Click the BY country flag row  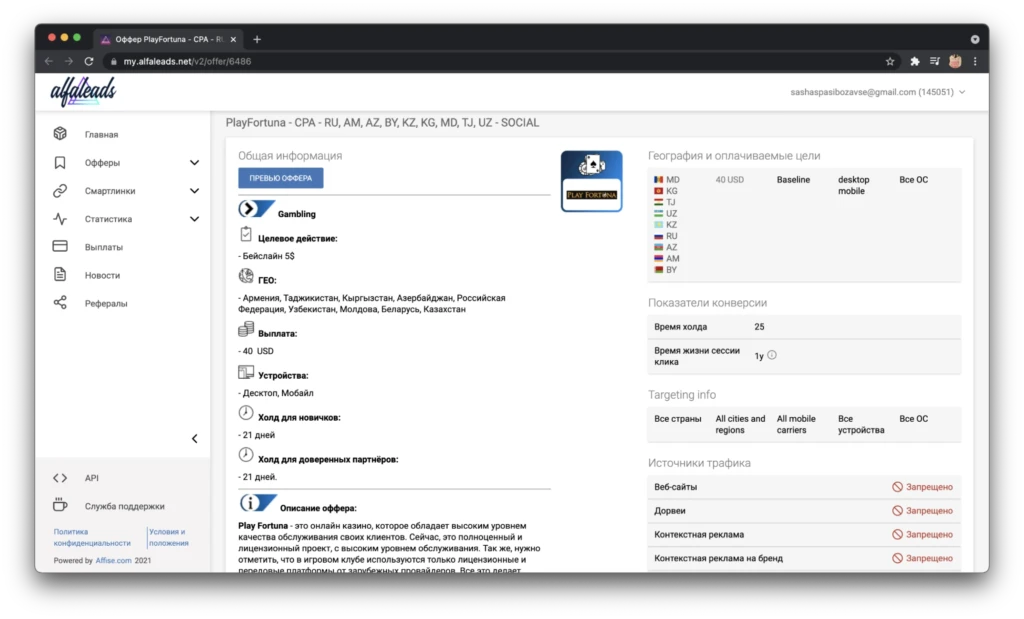pos(665,270)
